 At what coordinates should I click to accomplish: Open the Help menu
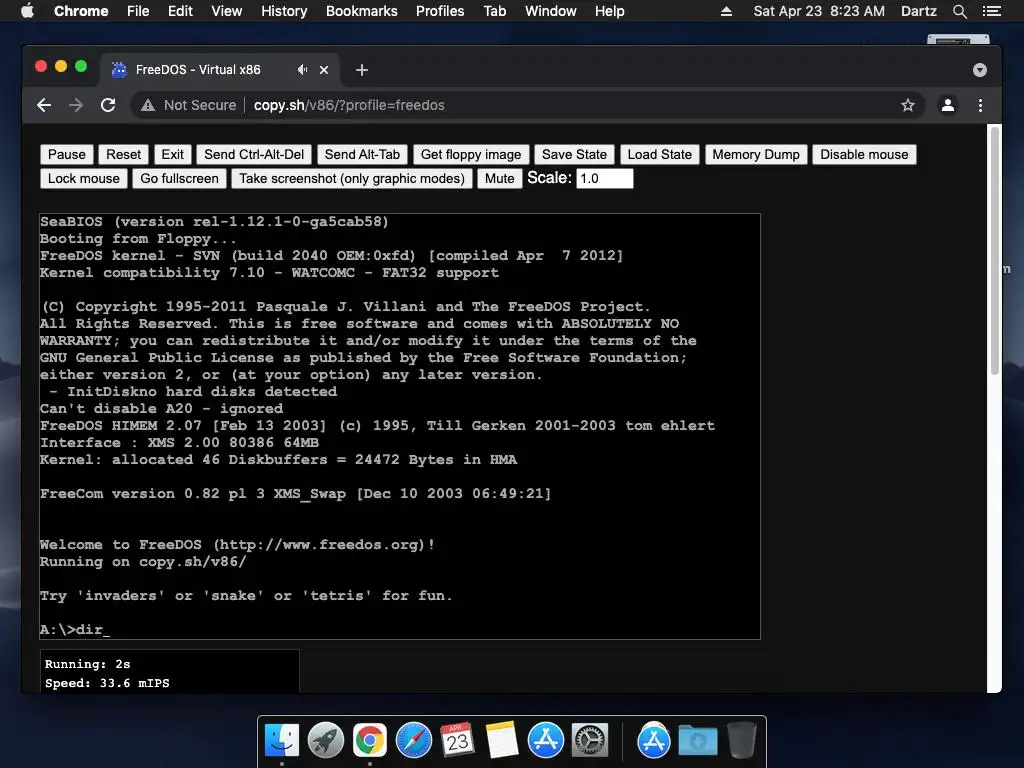coord(609,11)
